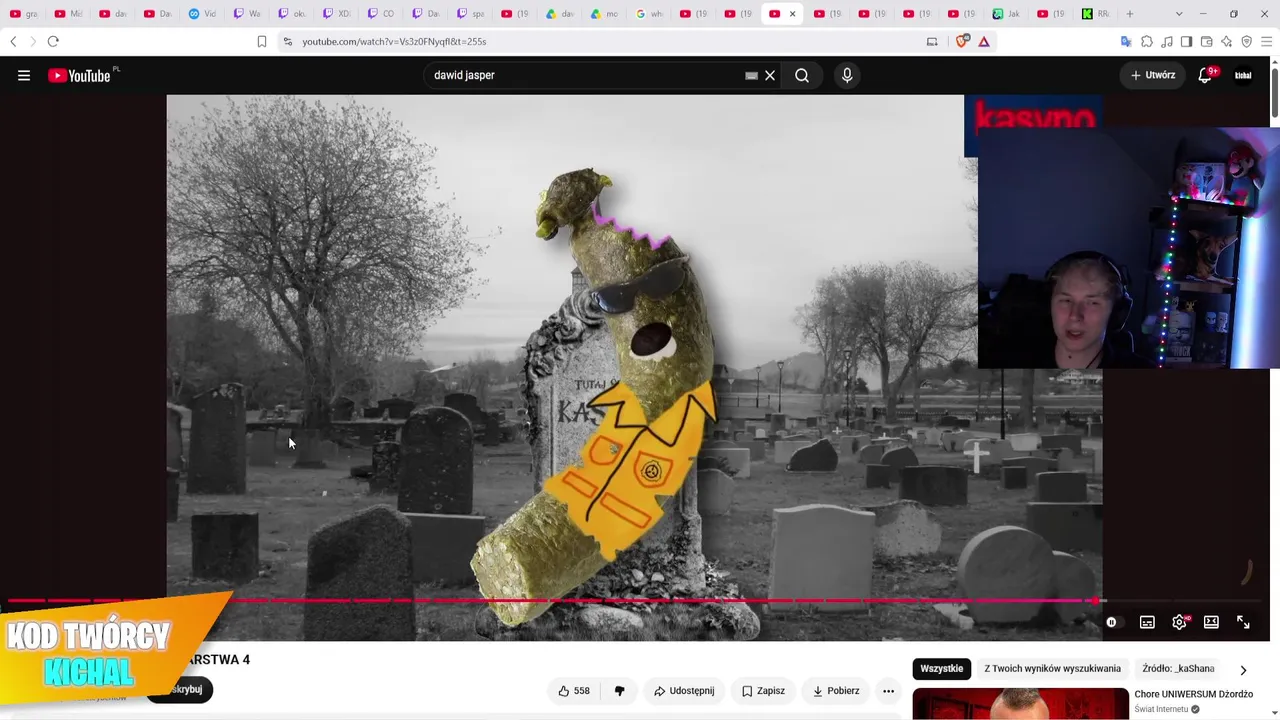1280x720 pixels.
Task: Show more filter chips with right arrow
Action: [x=1243, y=669]
